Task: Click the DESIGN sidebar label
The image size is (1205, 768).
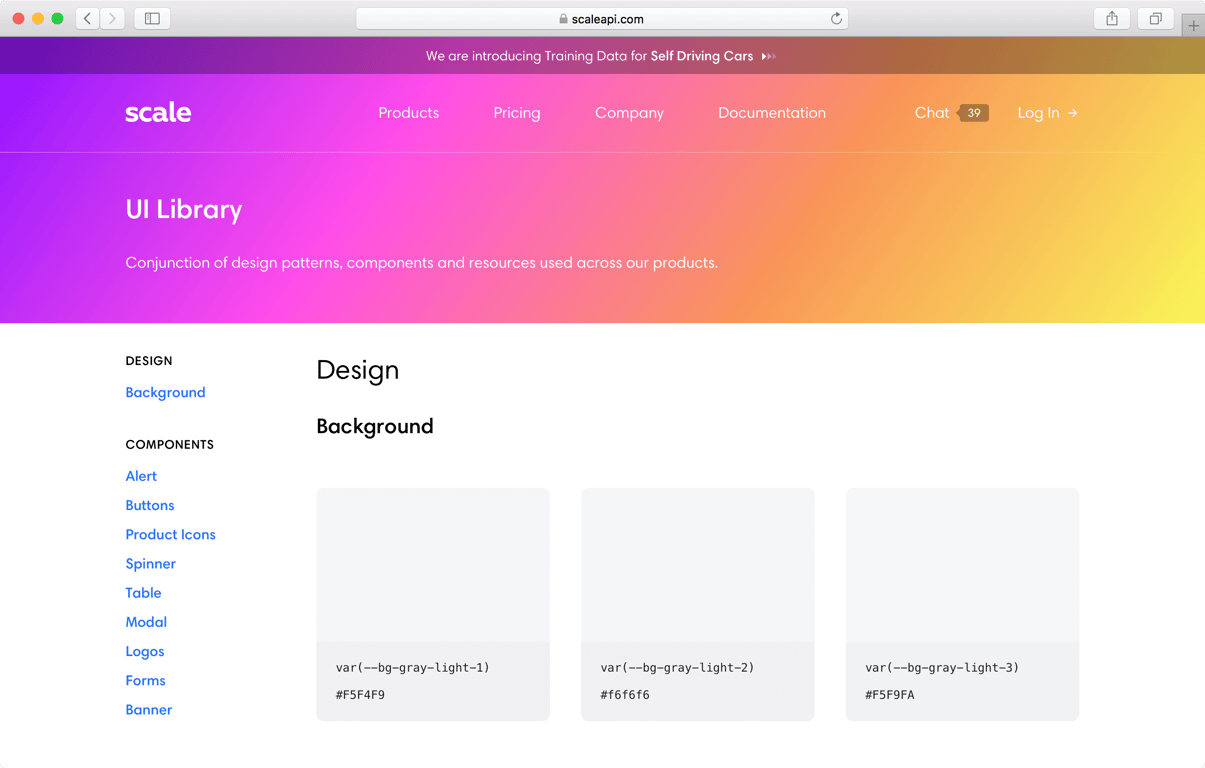Action: pyautogui.click(x=149, y=361)
